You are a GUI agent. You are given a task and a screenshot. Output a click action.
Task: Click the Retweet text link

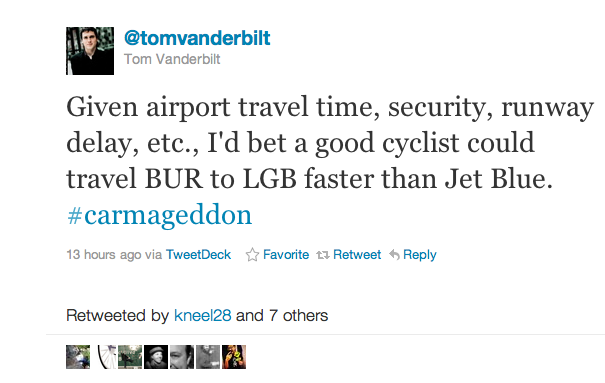[x=357, y=255]
